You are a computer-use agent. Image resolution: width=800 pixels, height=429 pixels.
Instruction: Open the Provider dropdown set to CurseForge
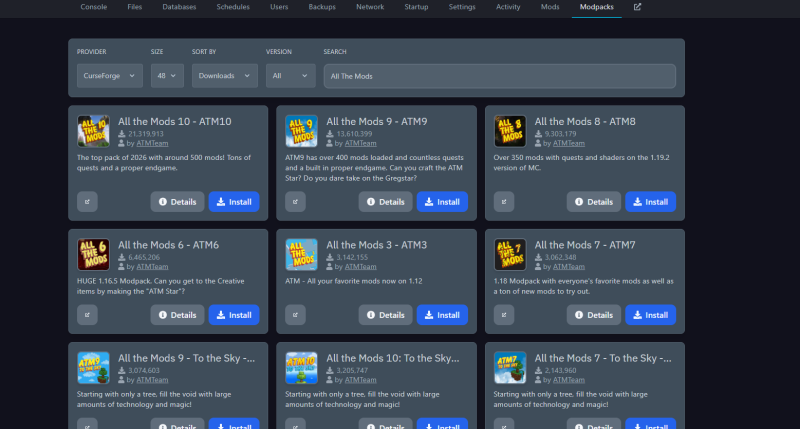pyautogui.click(x=110, y=75)
